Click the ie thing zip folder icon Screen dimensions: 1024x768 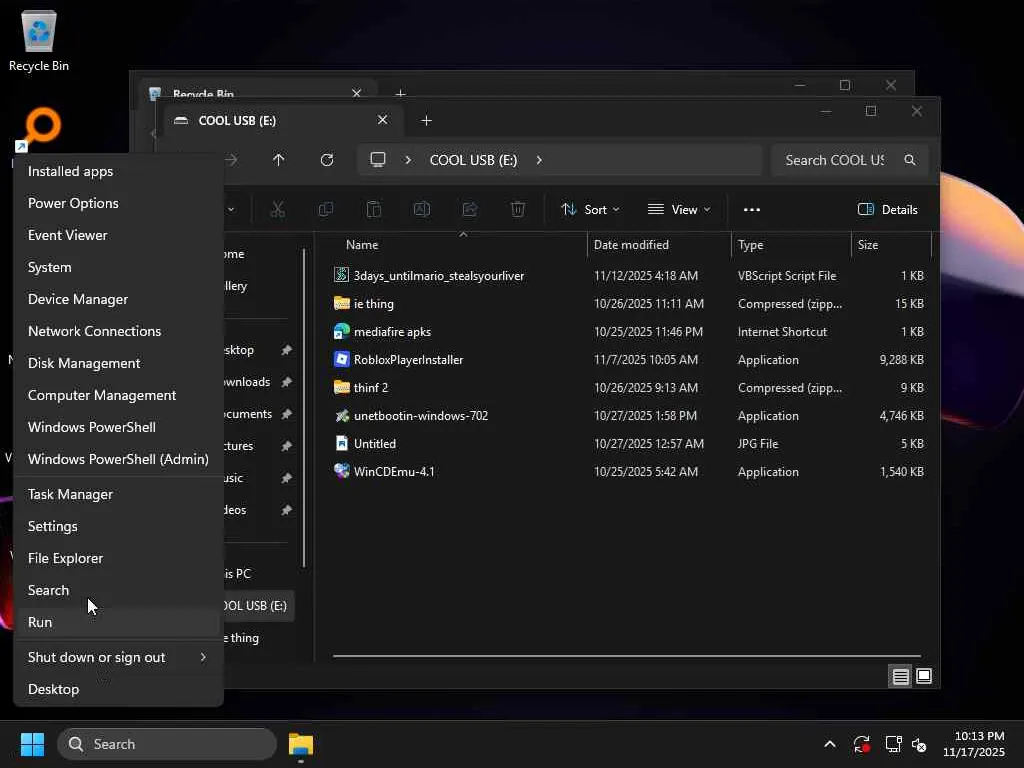[342, 303]
